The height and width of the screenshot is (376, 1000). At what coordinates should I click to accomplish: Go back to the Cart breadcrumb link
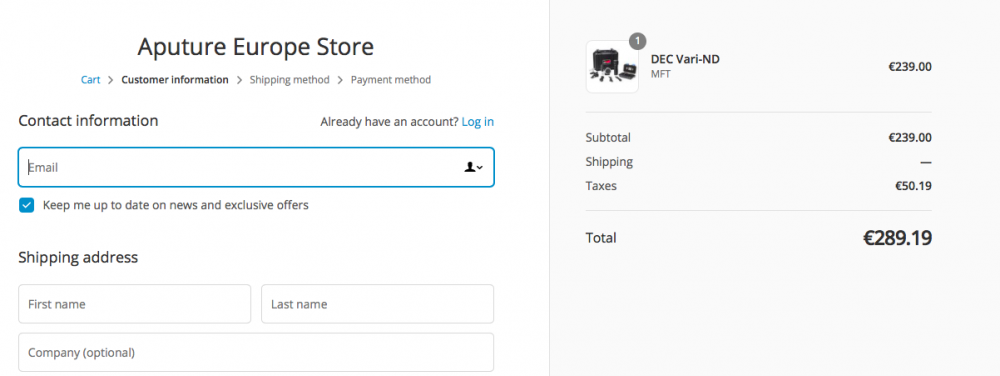[x=91, y=80]
